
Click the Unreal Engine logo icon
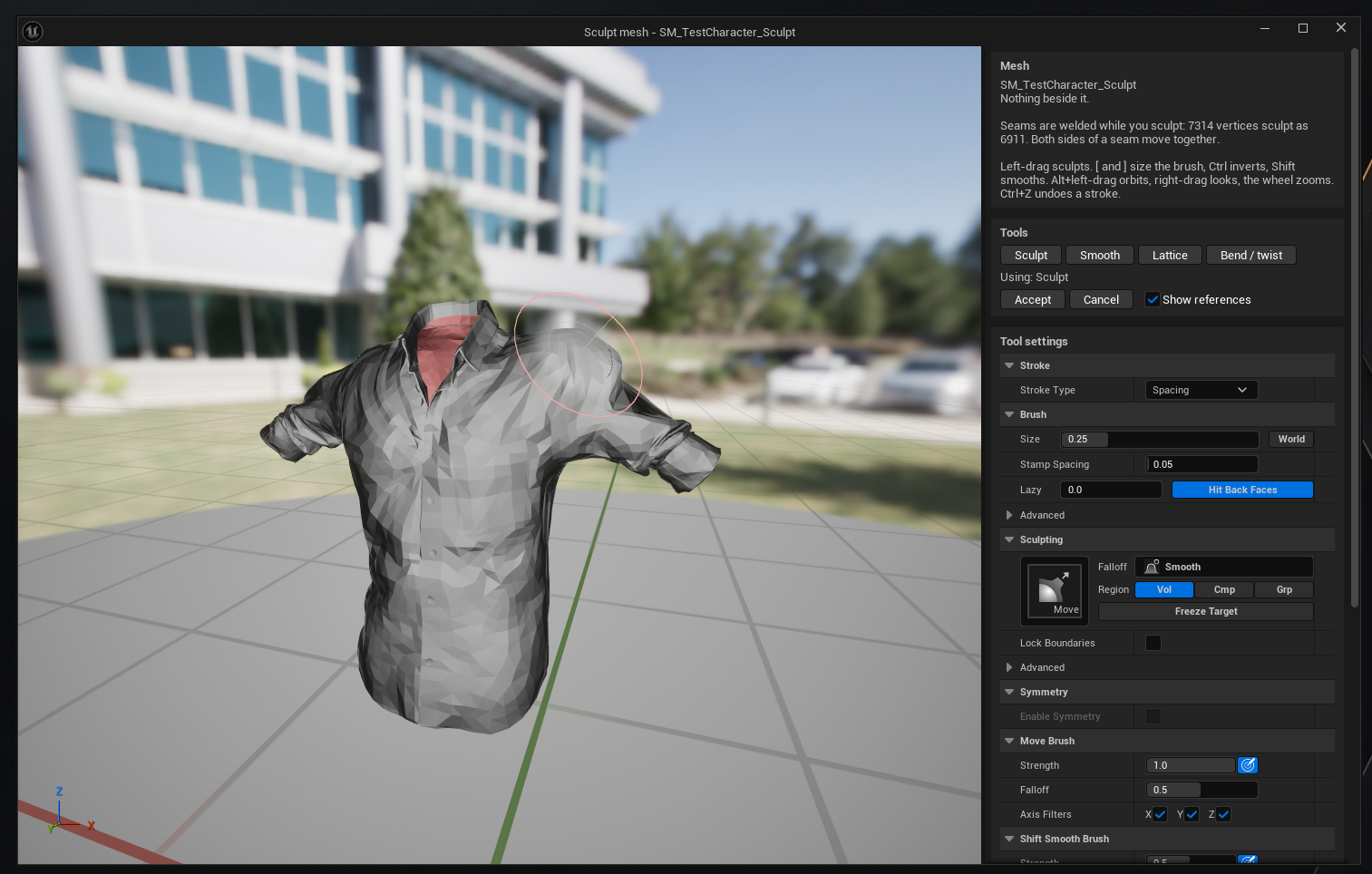[33, 32]
